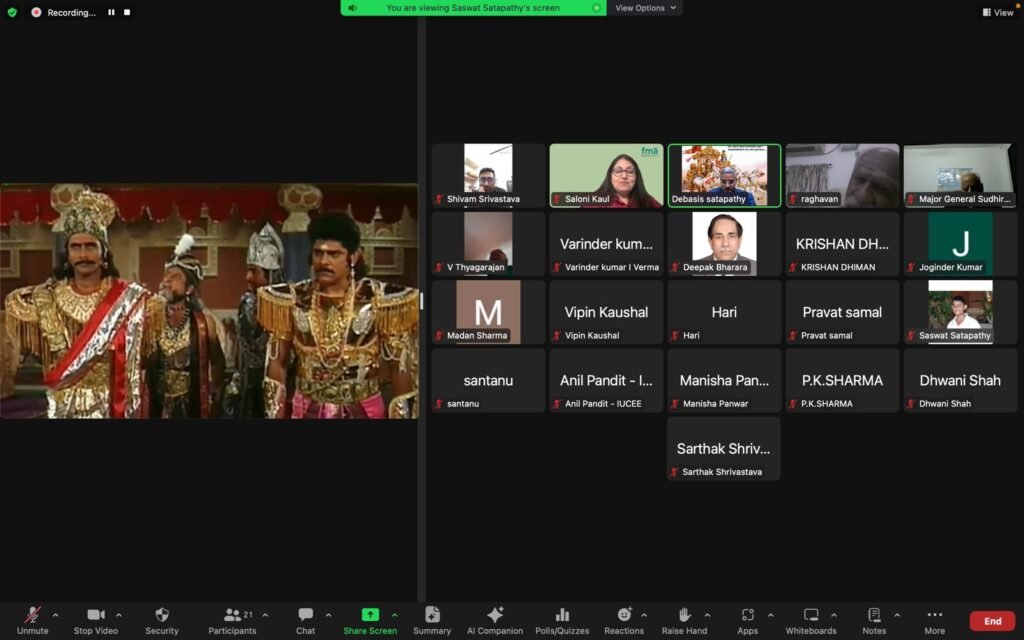
Task: Select Hari's participant tile
Action: pyautogui.click(x=724, y=312)
